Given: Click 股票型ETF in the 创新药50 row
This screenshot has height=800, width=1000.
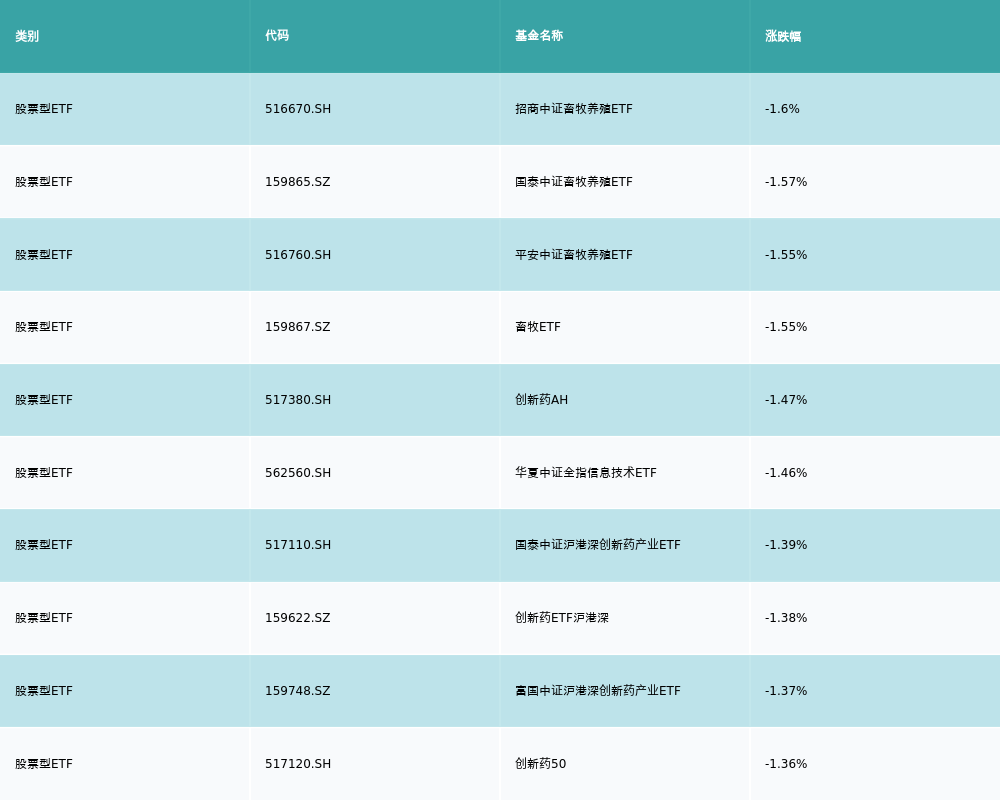Looking at the screenshot, I should (44, 764).
